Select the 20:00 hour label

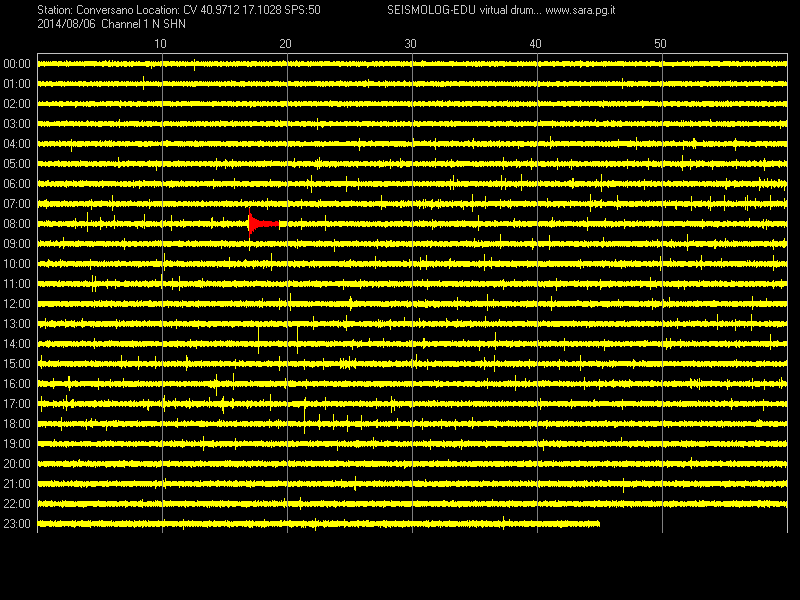pyautogui.click(x=17, y=464)
